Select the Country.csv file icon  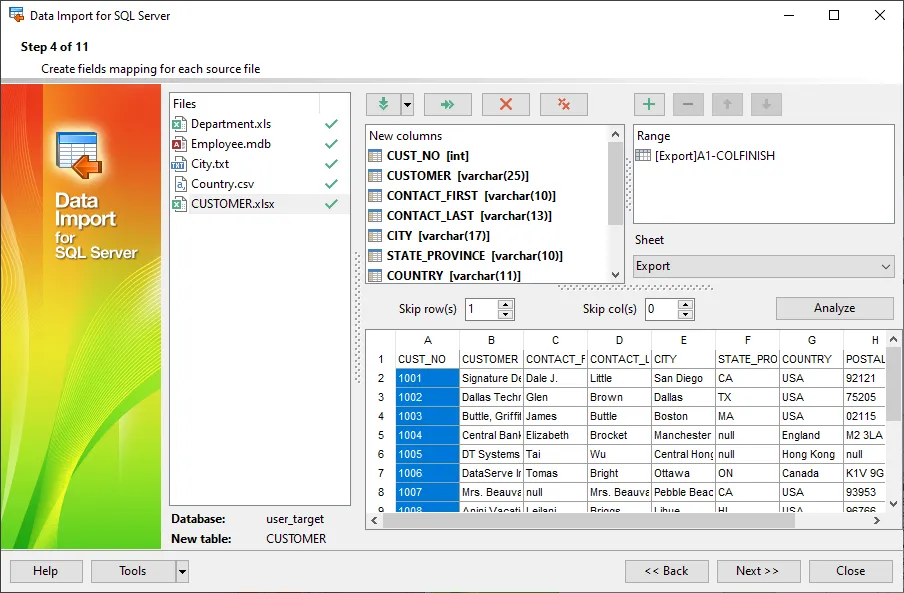(x=179, y=184)
